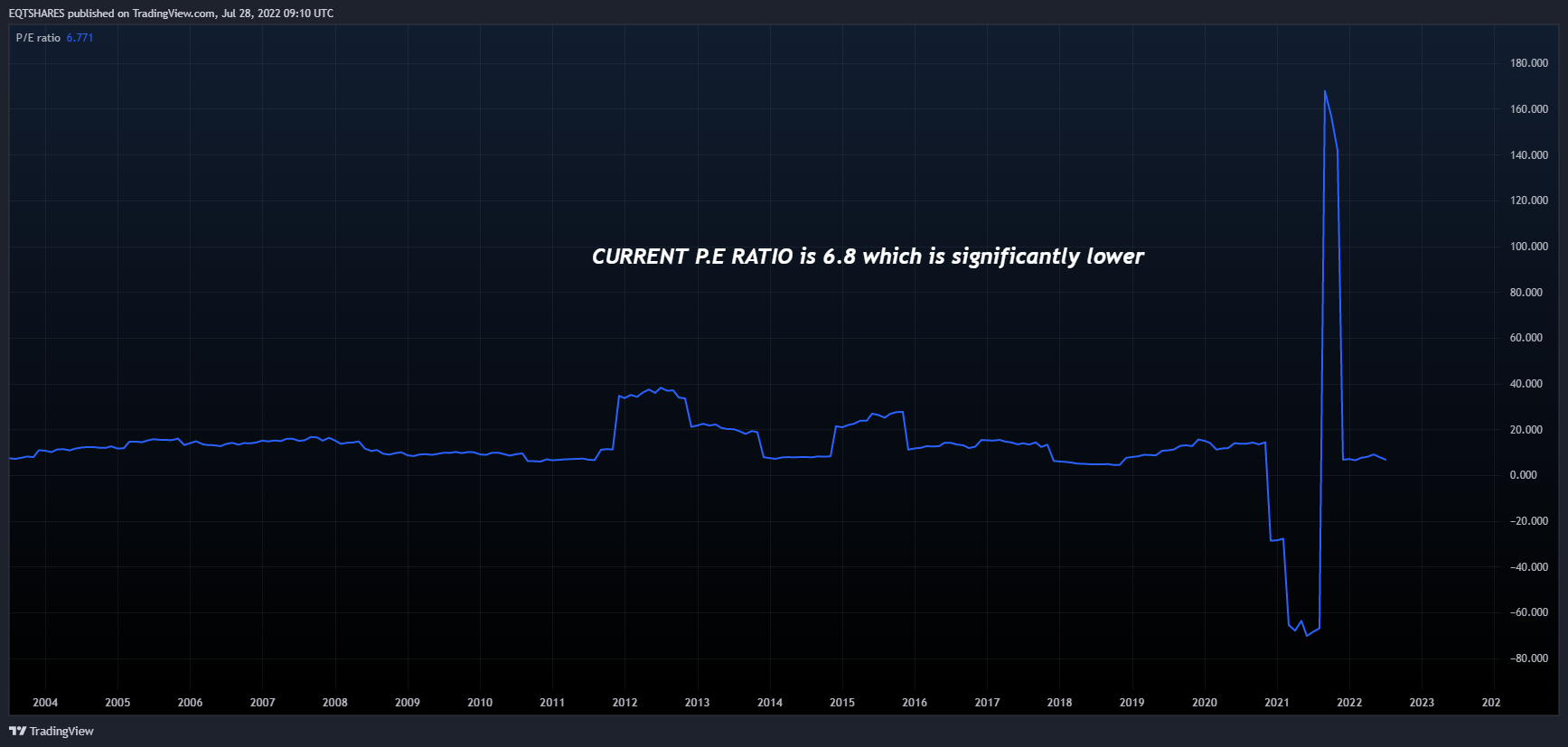1568x747 pixels.
Task: Click the 2014 year label
Action: [x=770, y=703]
